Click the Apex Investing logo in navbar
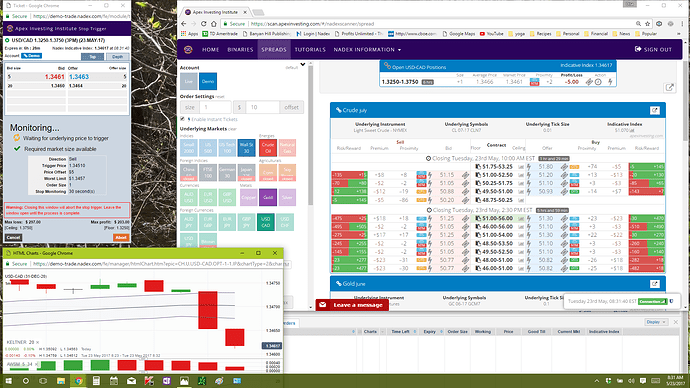The width and height of the screenshot is (690, 388). pyautogui.click(x=188, y=50)
